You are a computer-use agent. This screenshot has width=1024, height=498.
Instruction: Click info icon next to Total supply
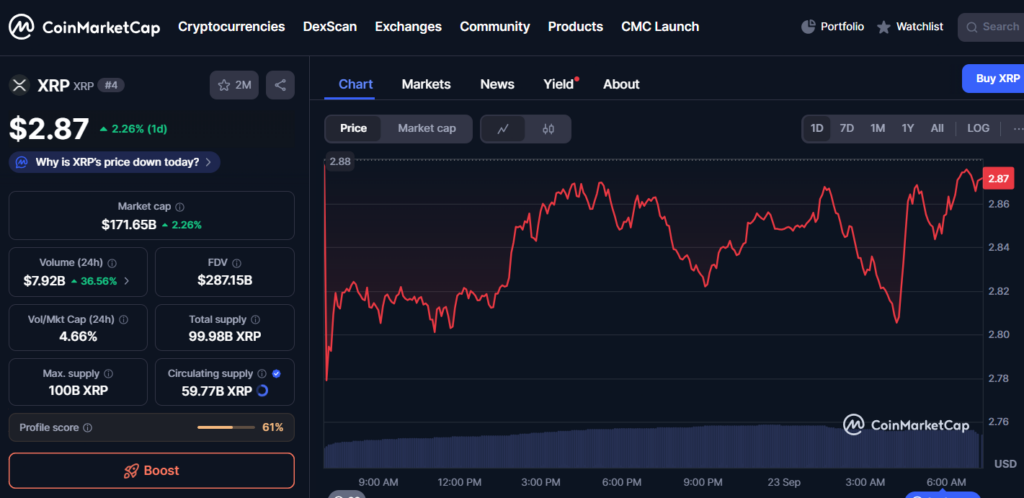(x=255, y=320)
